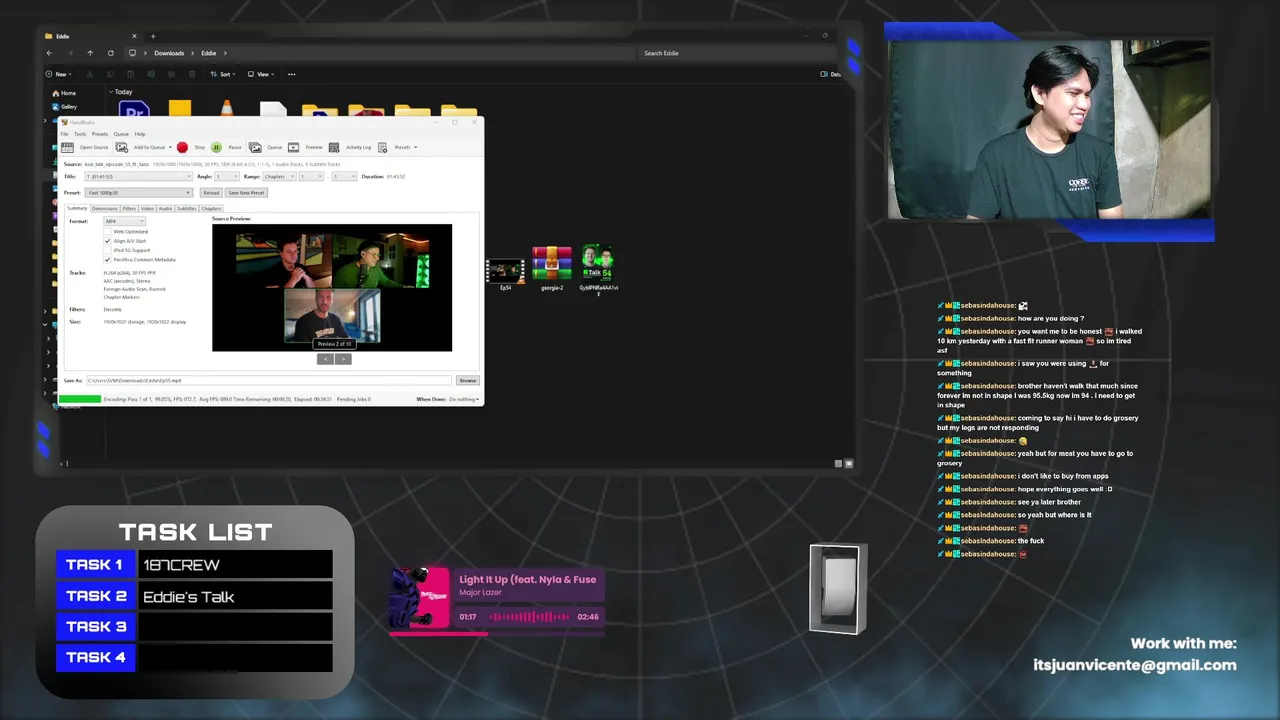The image size is (1280, 720).
Task: Click the Source Preview image in HandBrake
Action: coord(332,288)
